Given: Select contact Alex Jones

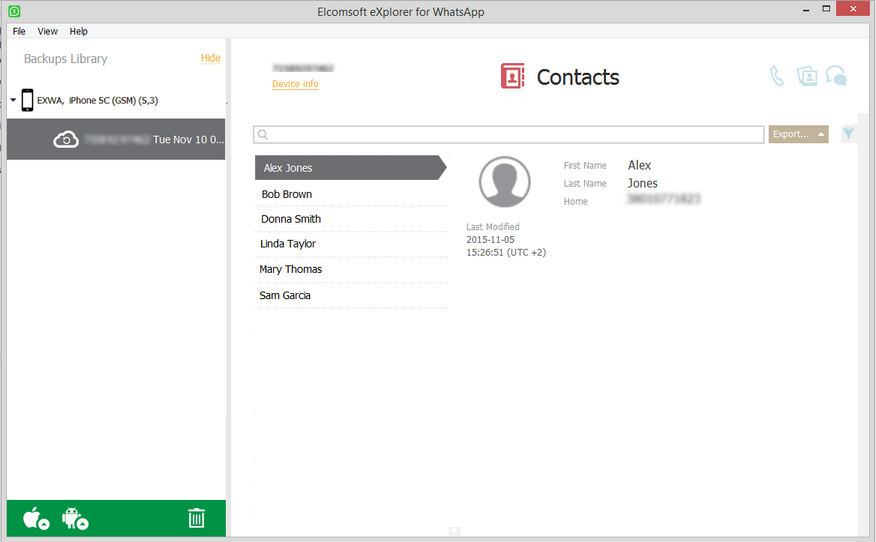Looking at the screenshot, I should click(350, 168).
